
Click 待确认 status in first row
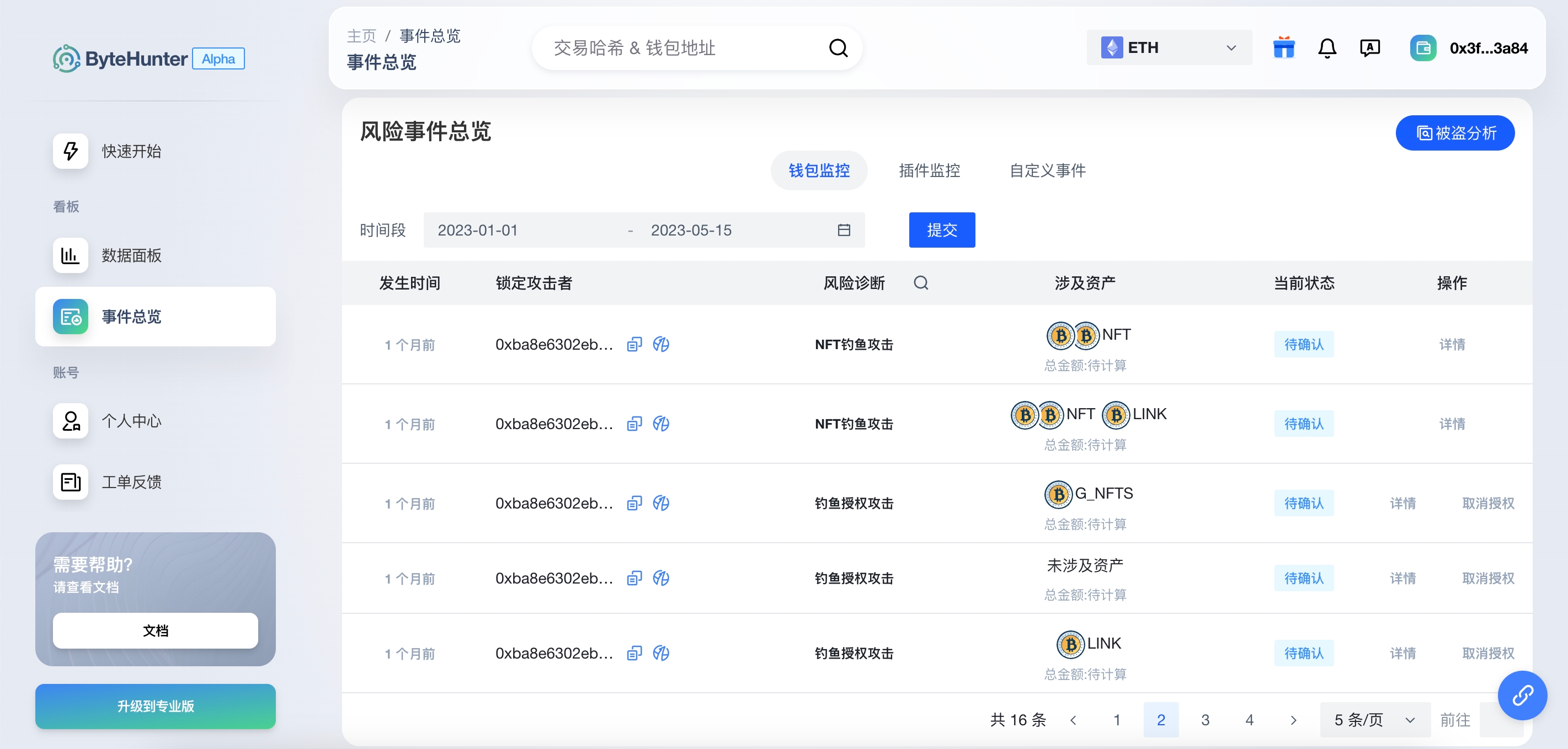1304,344
